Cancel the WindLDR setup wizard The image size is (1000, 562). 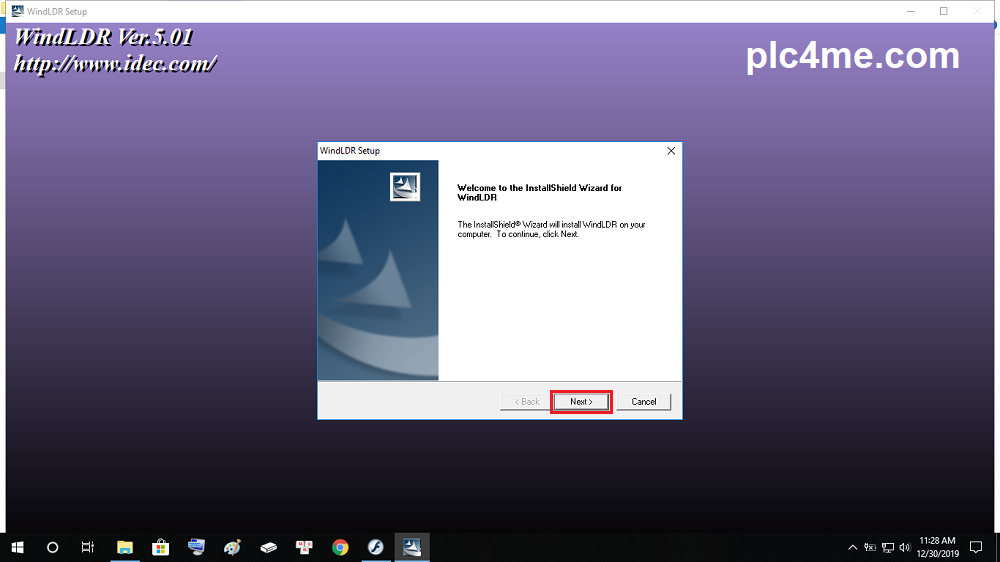(x=643, y=402)
